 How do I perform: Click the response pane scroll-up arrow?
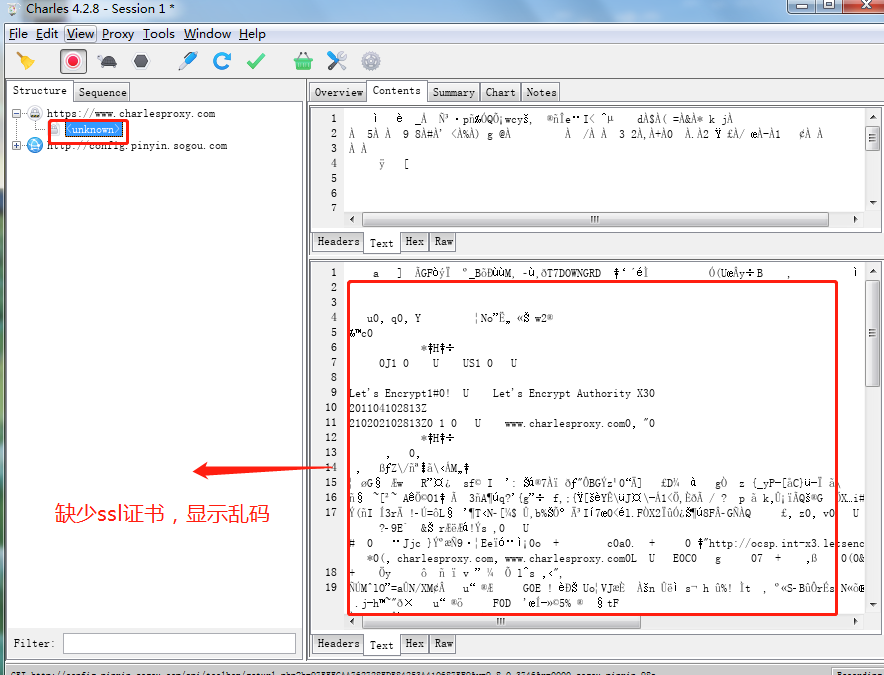pos(873,271)
